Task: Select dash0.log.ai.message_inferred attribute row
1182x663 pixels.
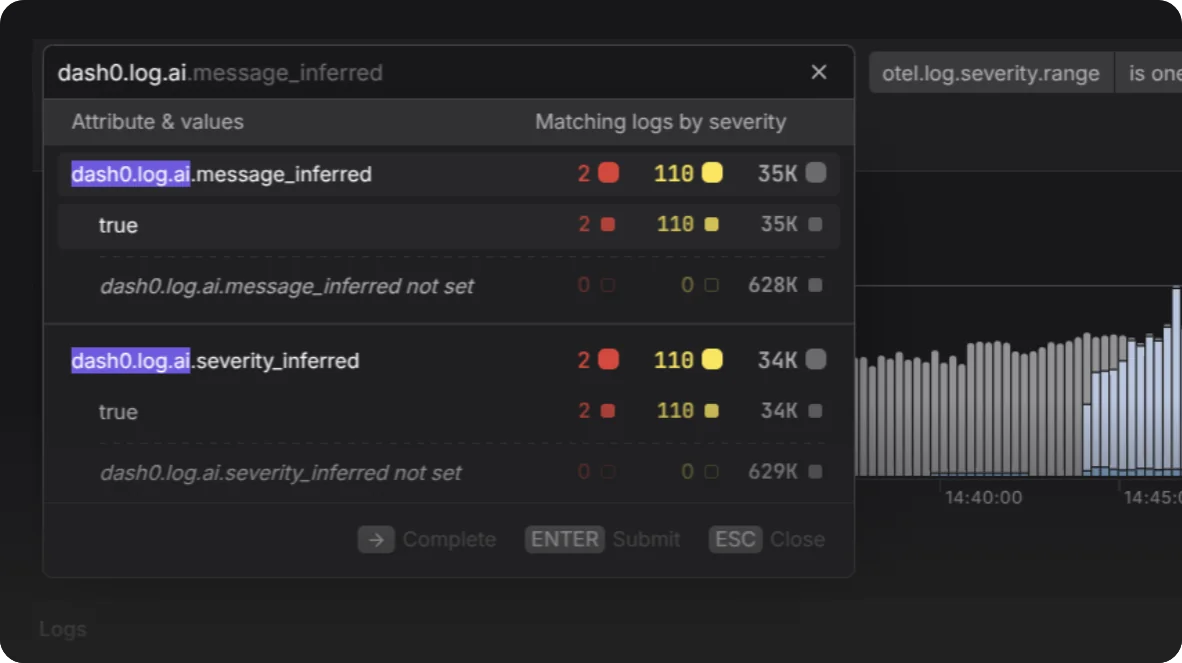Action: 449,174
